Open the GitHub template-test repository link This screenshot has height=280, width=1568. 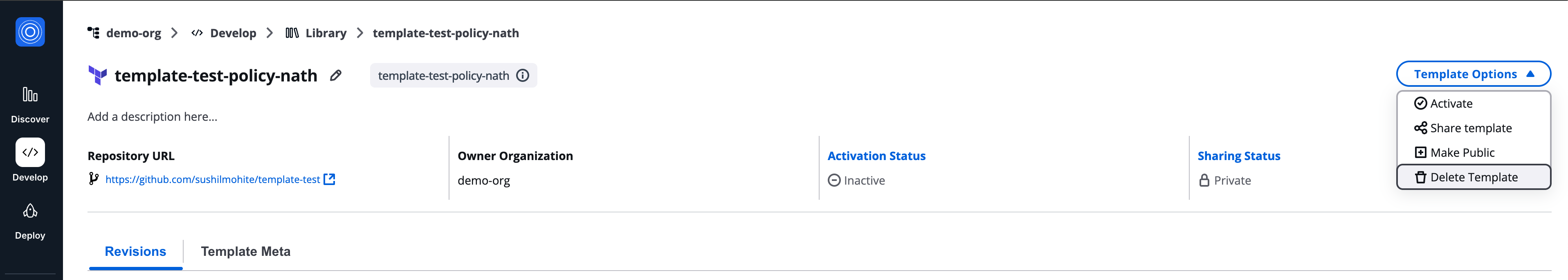(212, 180)
